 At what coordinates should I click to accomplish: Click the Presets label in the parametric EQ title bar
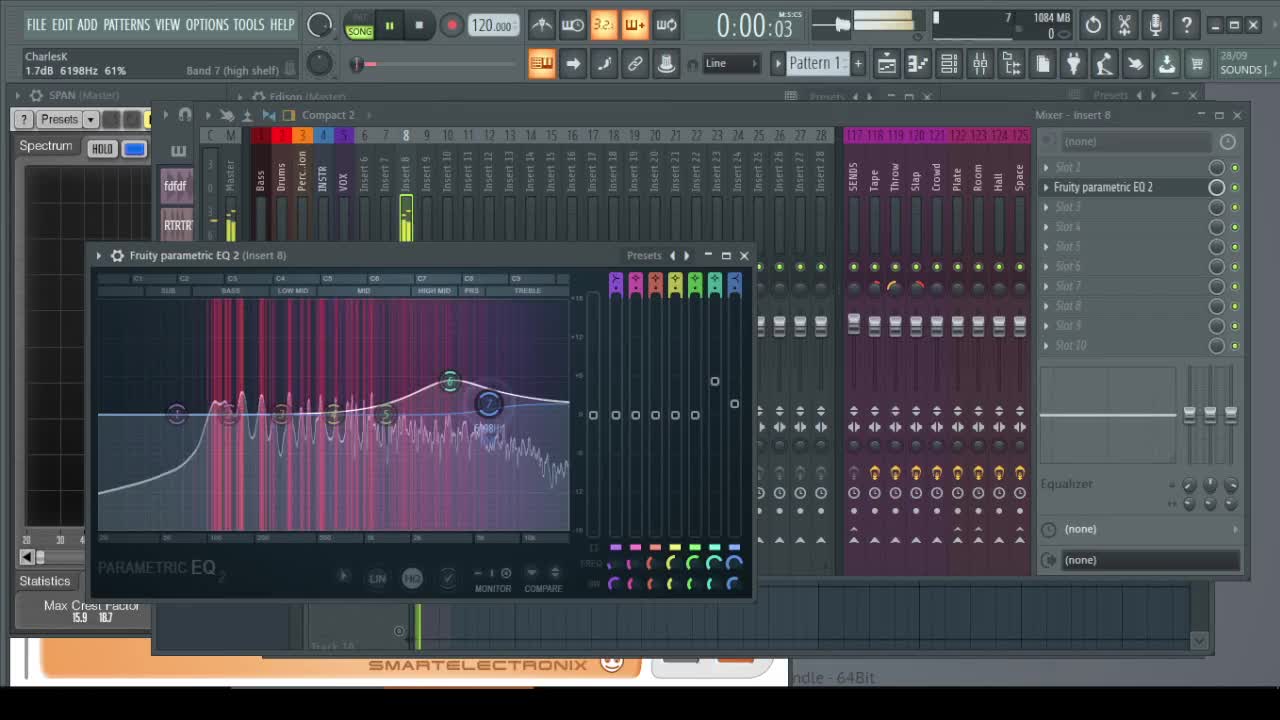click(x=644, y=256)
